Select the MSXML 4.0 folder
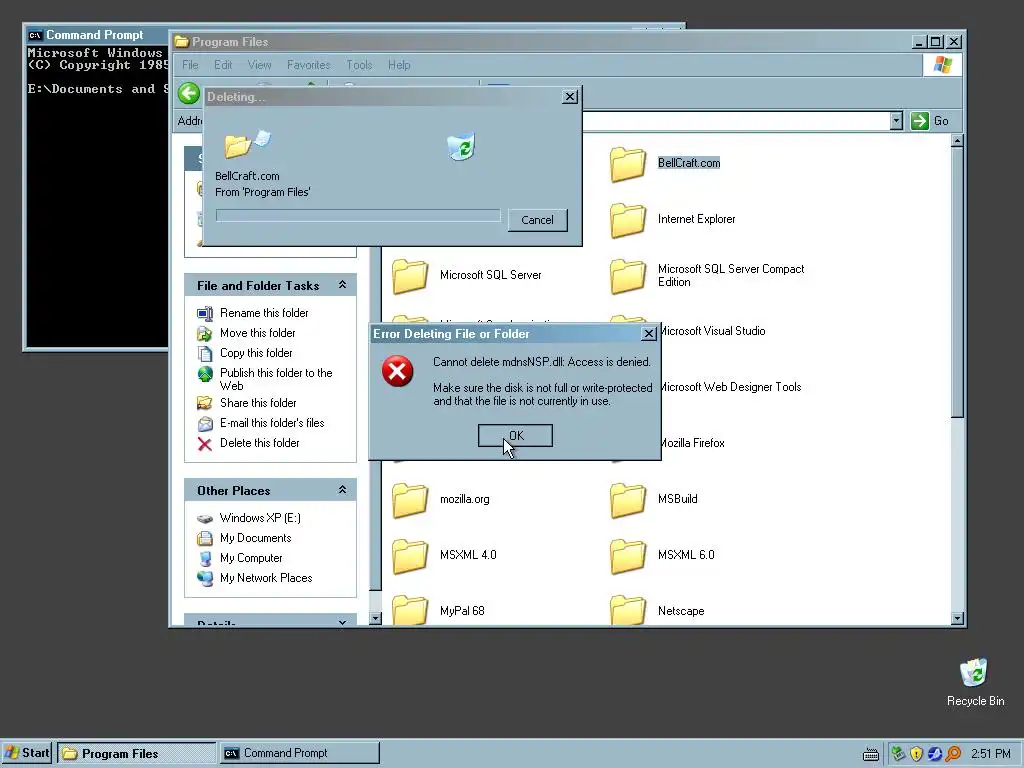This screenshot has width=1024, height=768. coord(444,555)
